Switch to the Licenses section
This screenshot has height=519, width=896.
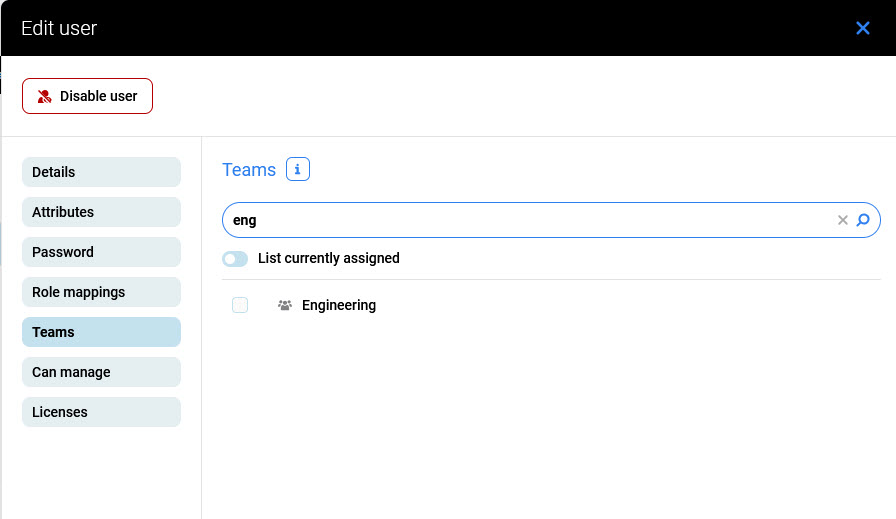coord(101,412)
